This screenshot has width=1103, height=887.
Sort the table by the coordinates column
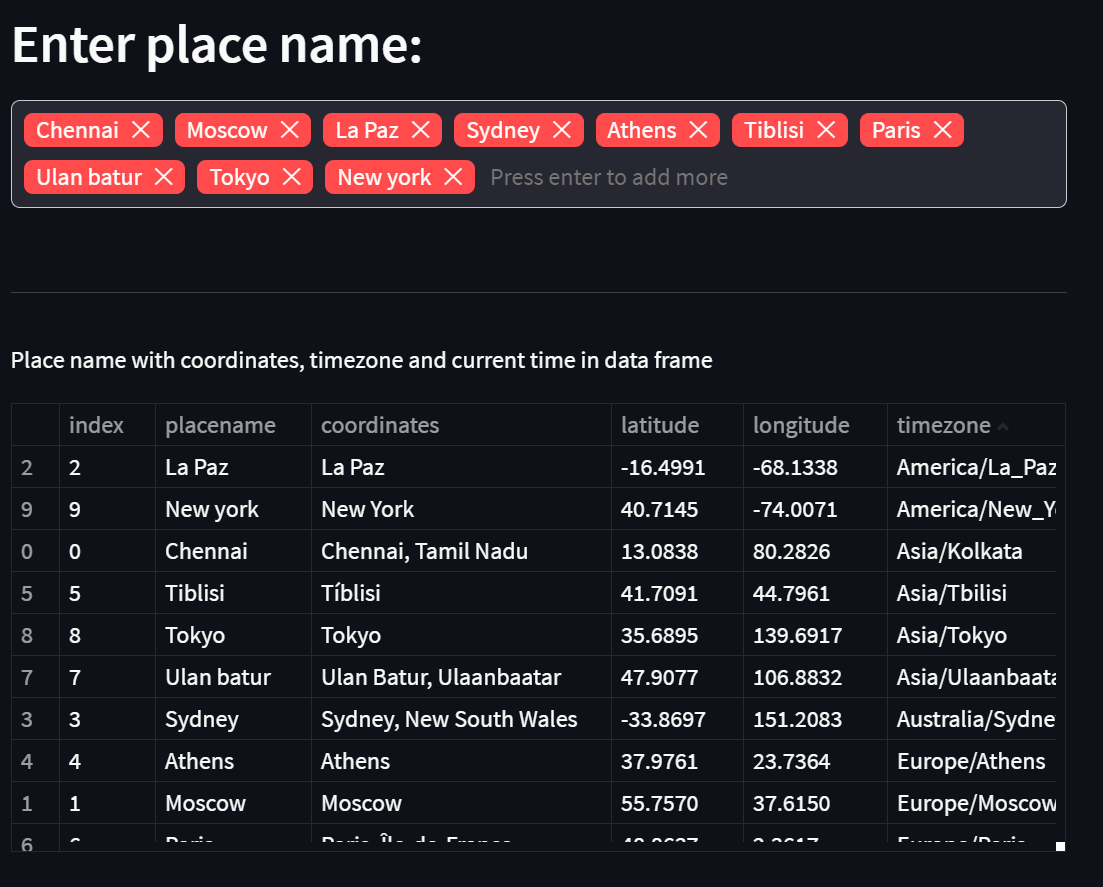pos(380,425)
